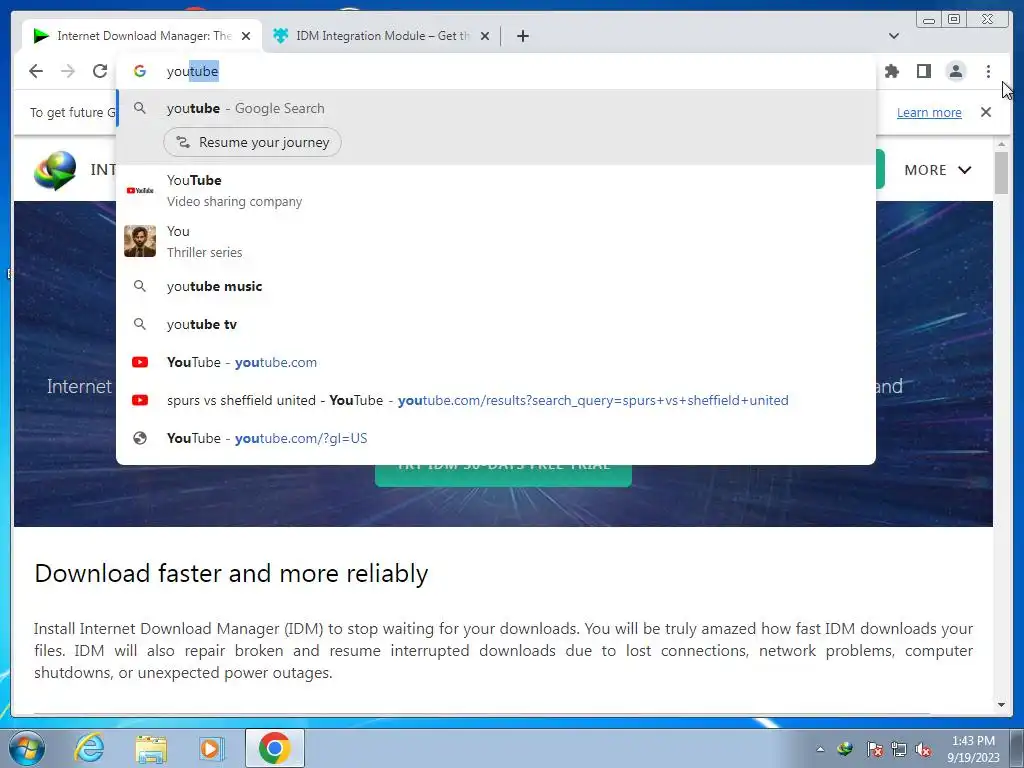Click the globe icon beside youtube.com/?gl=US
This screenshot has width=1024, height=768.
click(140, 438)
